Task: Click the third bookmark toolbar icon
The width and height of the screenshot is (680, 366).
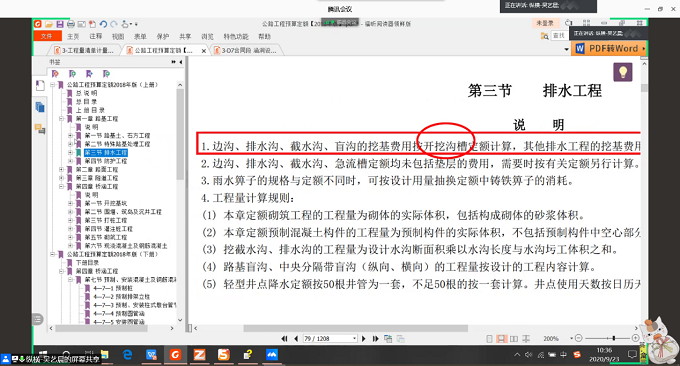Action: [x=89, y=74]
